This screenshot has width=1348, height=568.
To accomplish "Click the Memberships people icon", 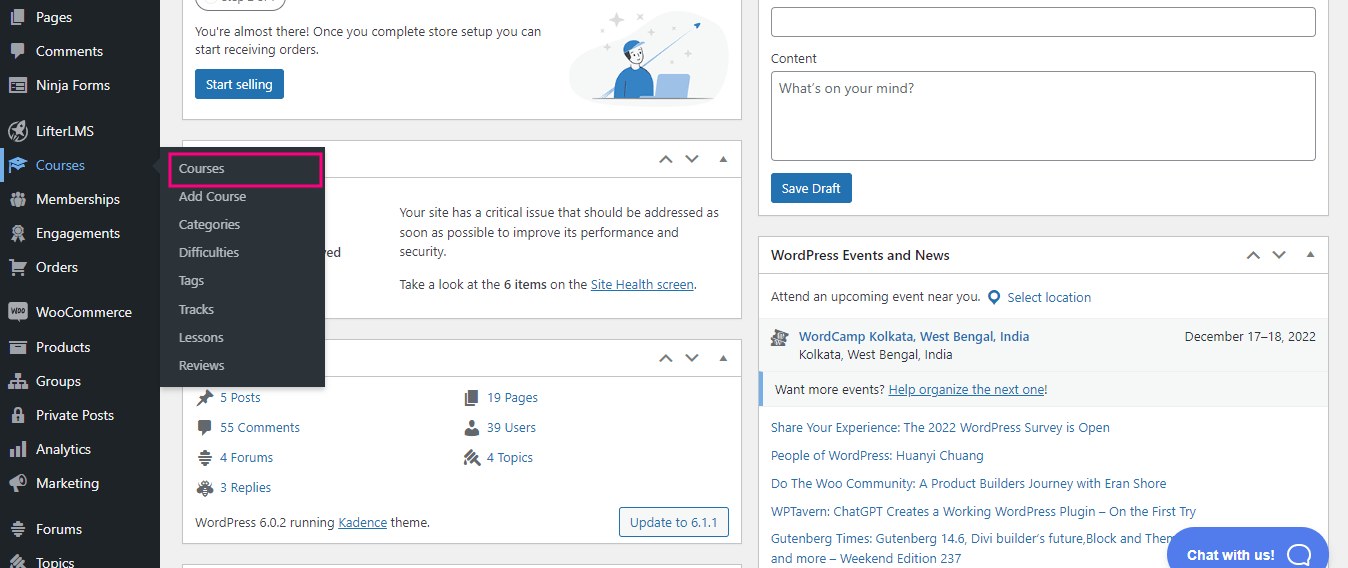I will coord(17,199).
